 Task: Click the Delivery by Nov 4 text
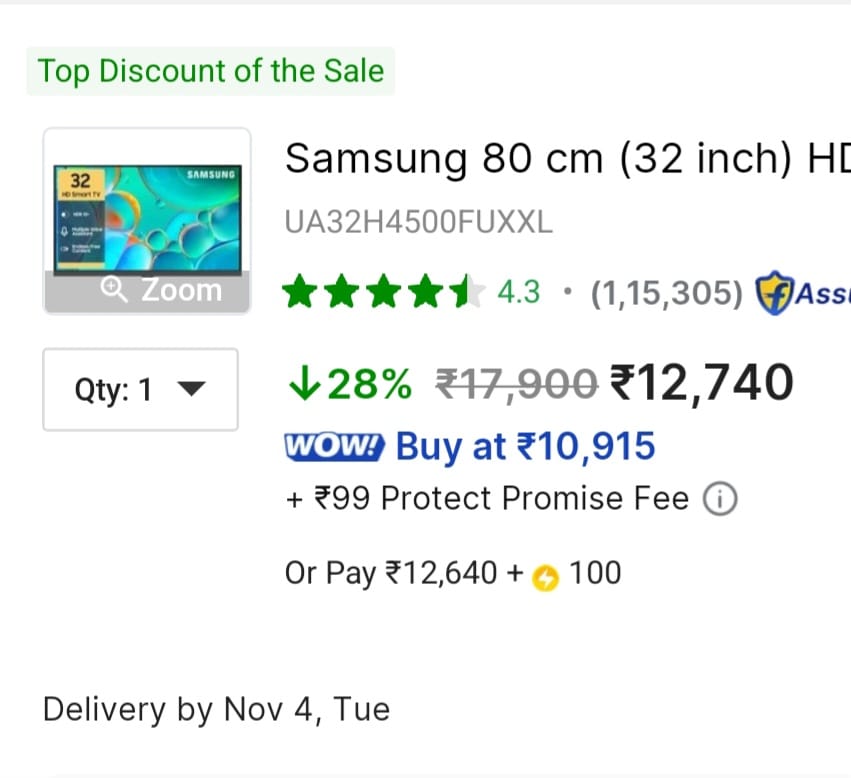[215, 709]
